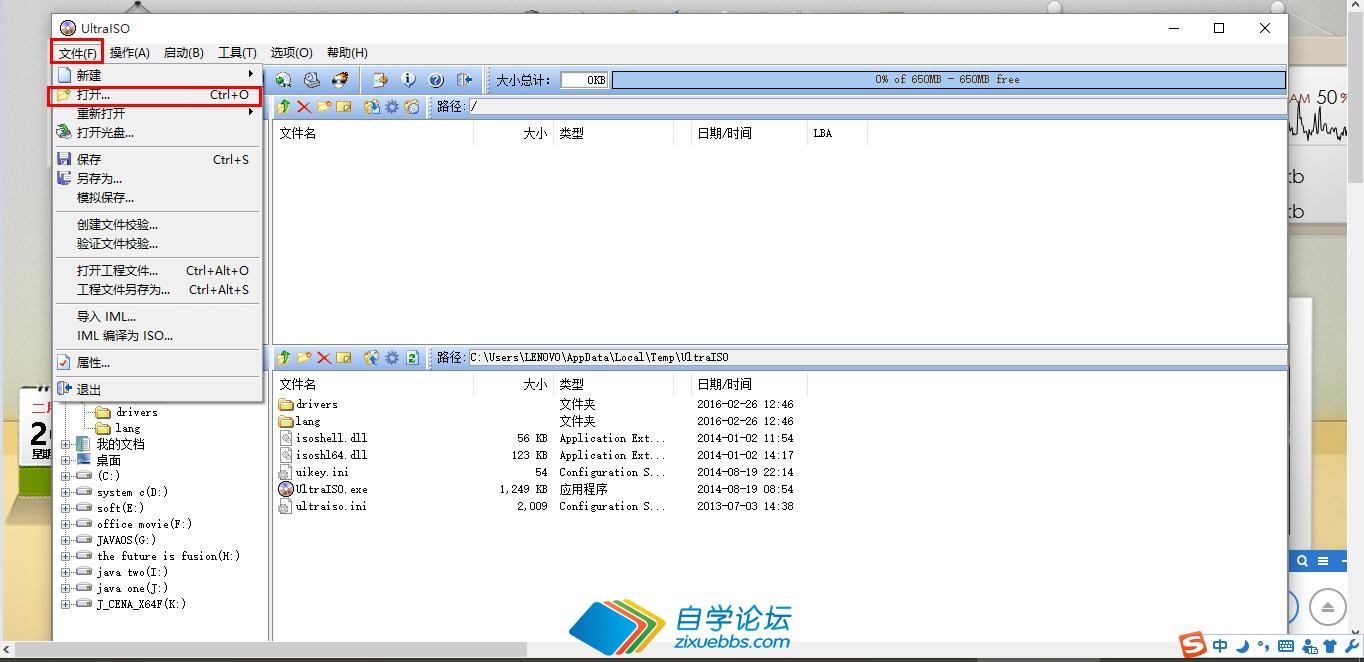
Task: Open the 帮助(H) menu
Action: (x=347, y=52)
